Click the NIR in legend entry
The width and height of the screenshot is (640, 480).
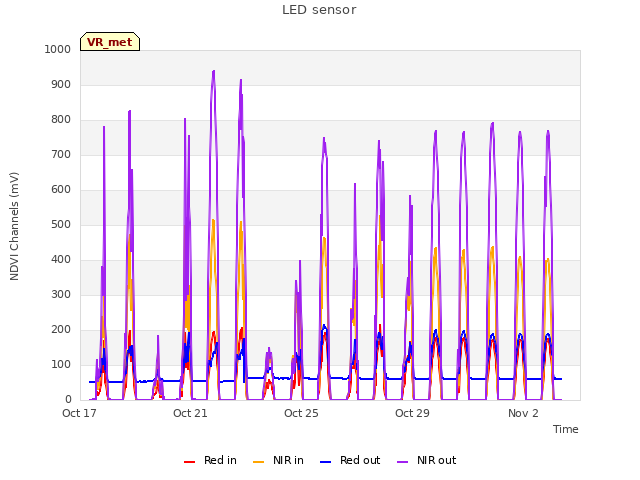pos(278,460)
